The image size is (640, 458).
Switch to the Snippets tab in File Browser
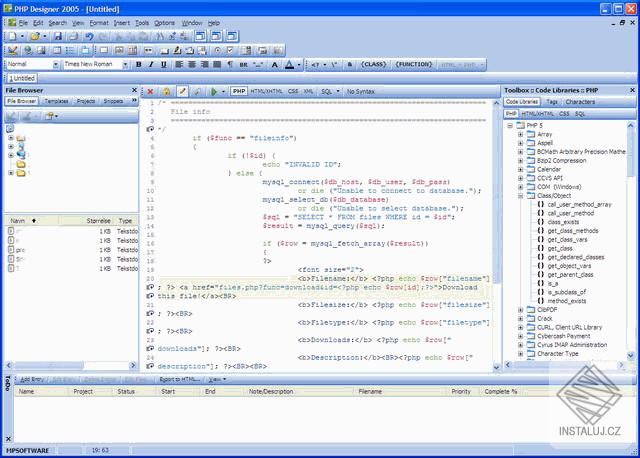coord(113,101)
